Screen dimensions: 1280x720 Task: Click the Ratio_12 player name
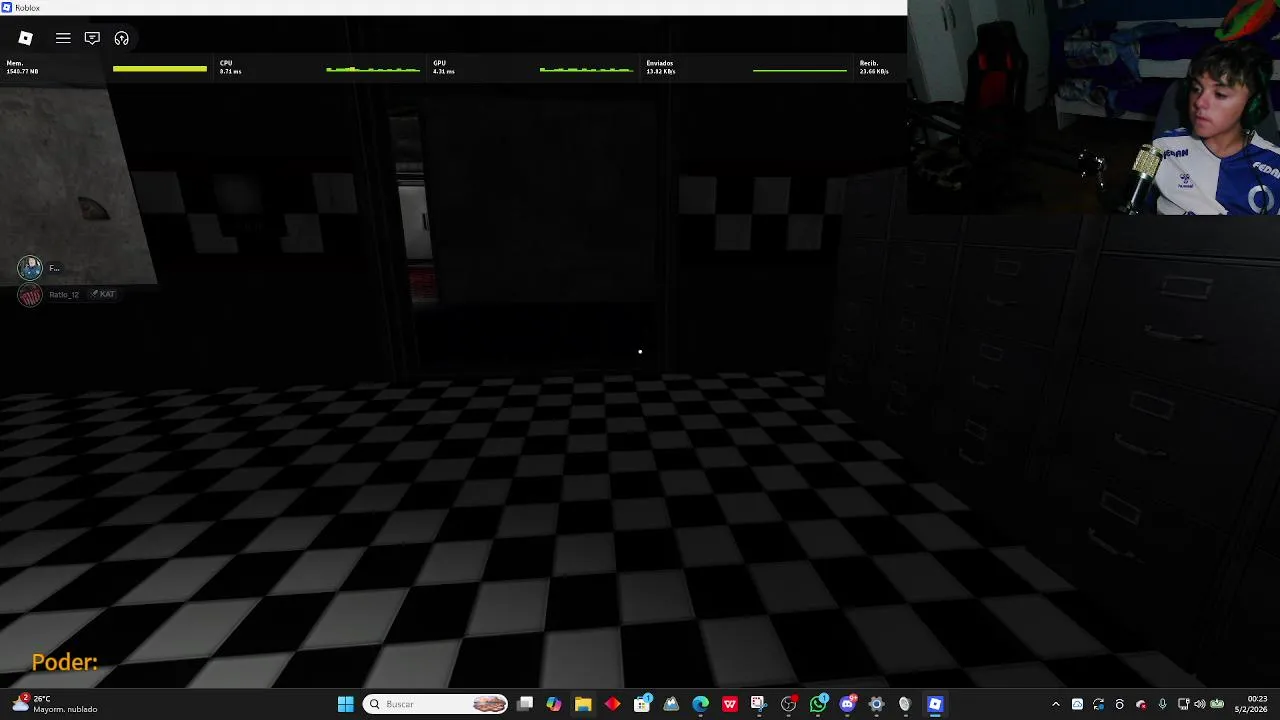[64, 294]
